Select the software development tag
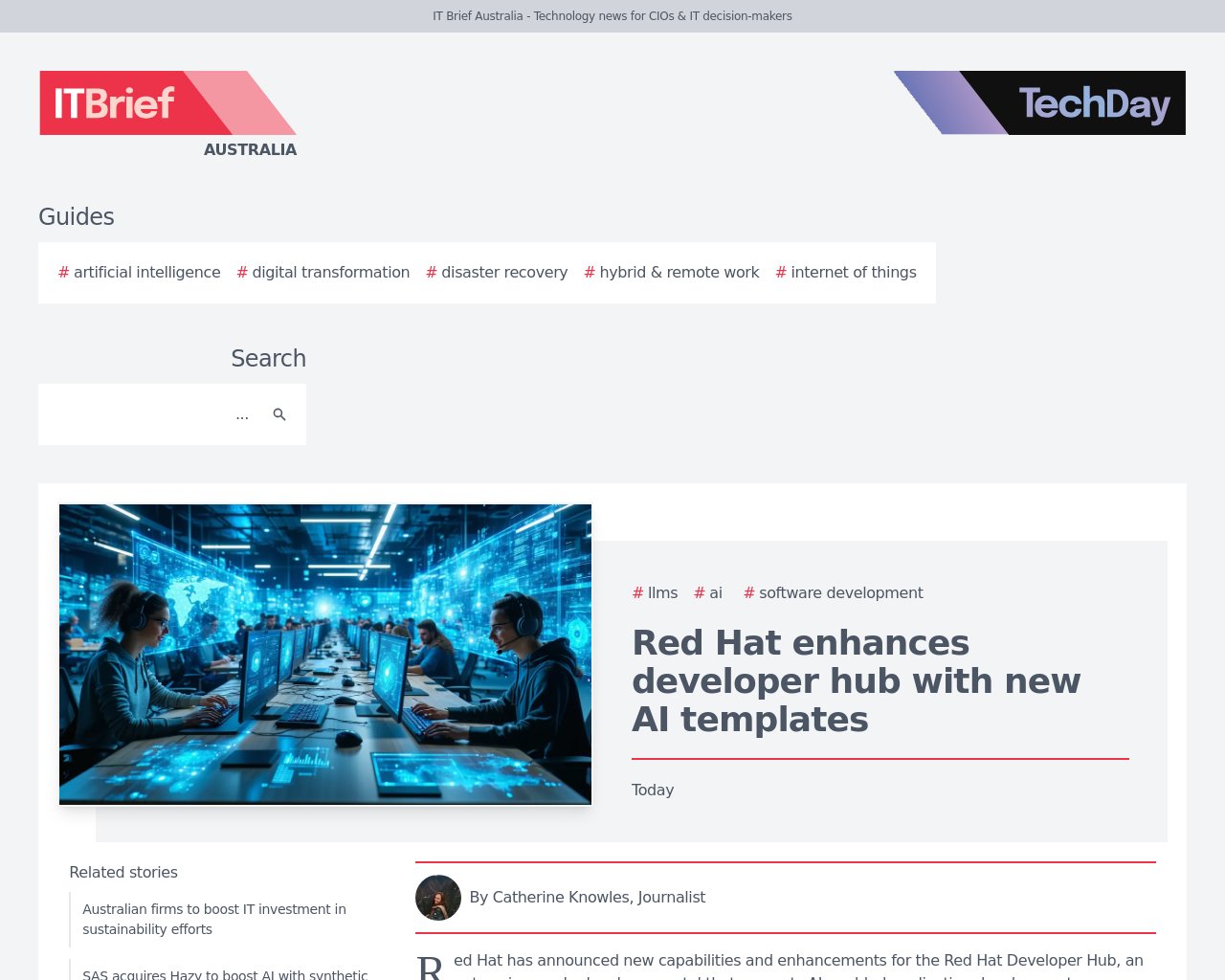This screenshot has height=980, width=1225. (x=833, y=593)
